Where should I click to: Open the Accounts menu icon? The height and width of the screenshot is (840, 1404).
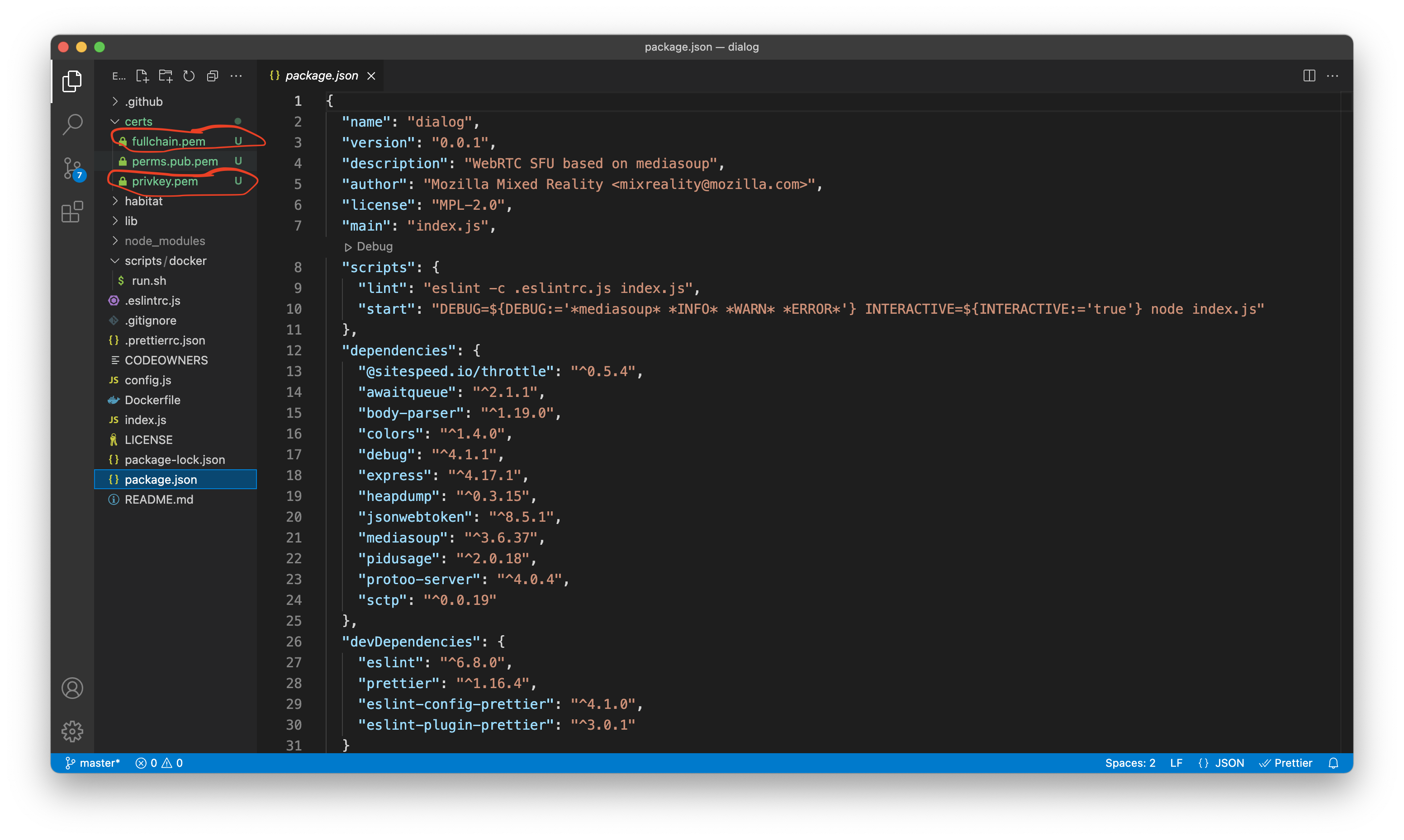click(72, 688)
